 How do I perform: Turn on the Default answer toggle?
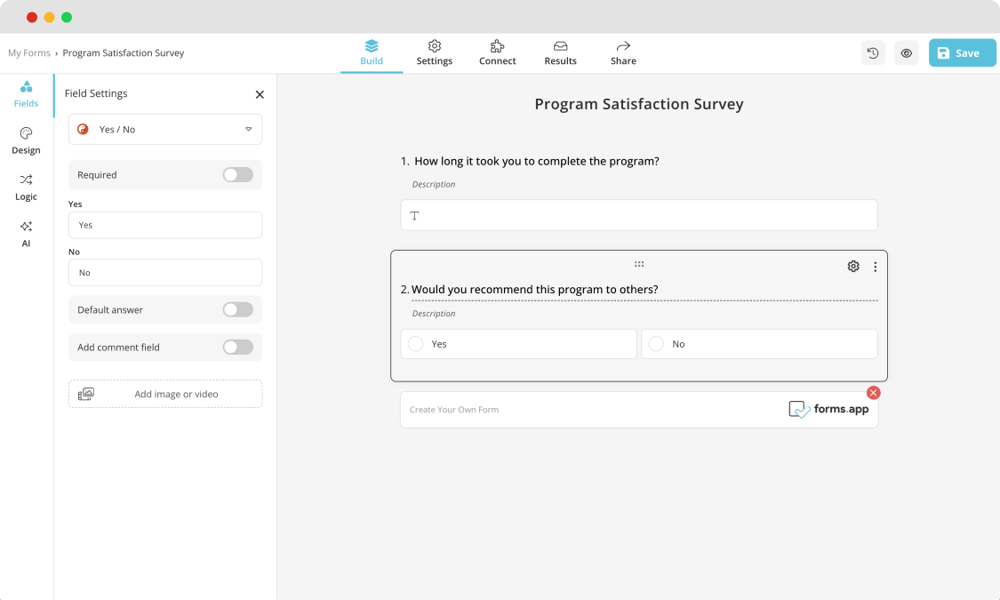[237, 309]
